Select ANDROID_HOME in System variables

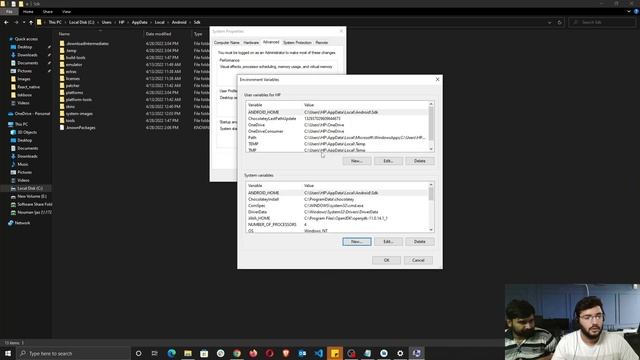point(337,193)
